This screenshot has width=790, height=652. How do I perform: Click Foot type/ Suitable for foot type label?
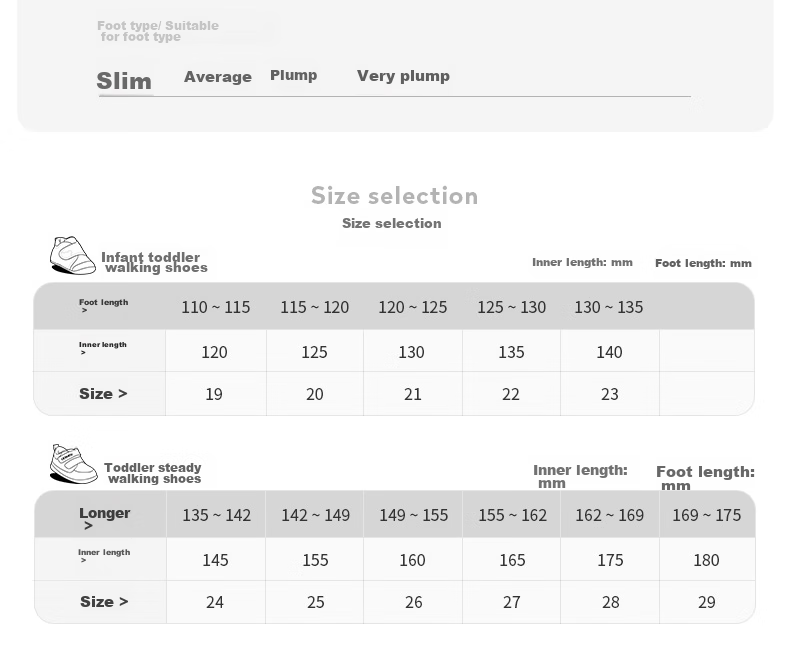click(158, 31)
